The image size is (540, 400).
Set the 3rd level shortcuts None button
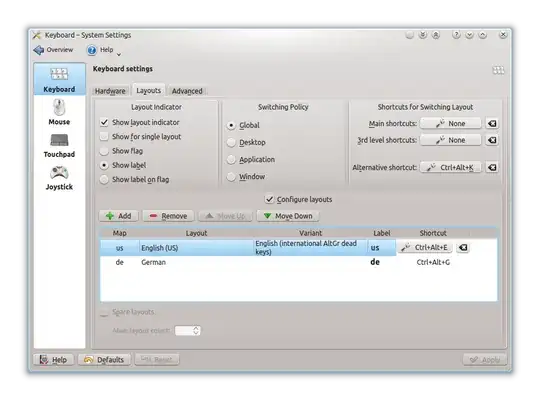(450, 140)
